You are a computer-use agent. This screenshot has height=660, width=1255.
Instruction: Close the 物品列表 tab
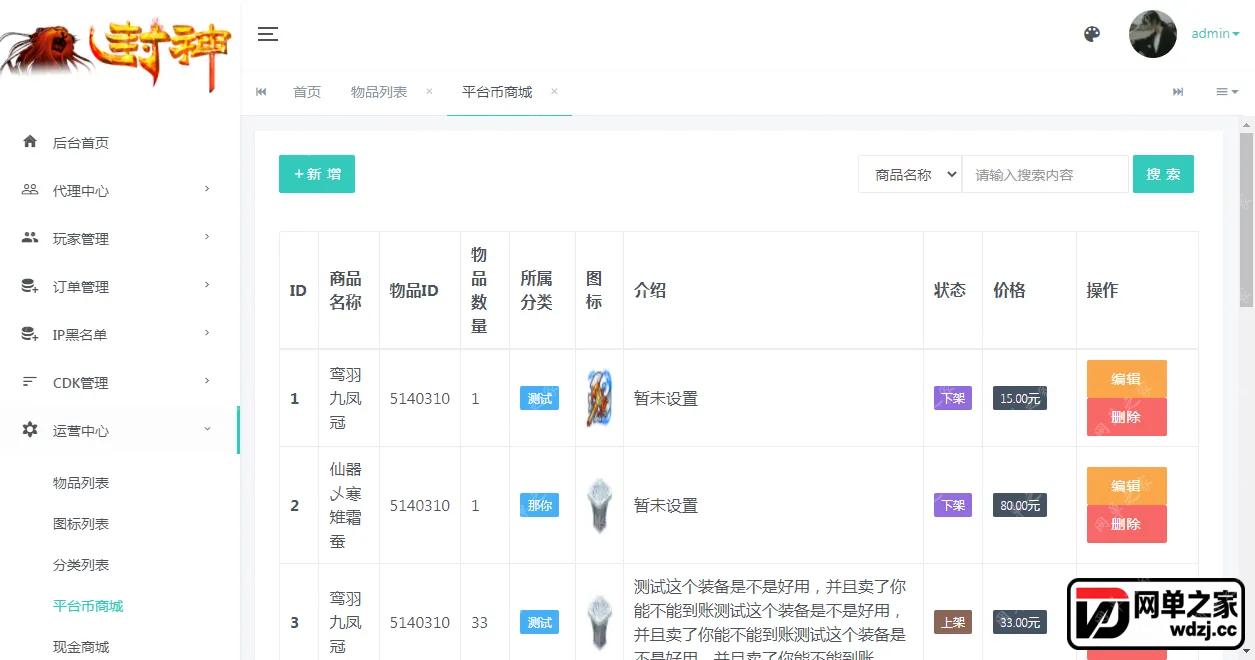click(429, 91)
